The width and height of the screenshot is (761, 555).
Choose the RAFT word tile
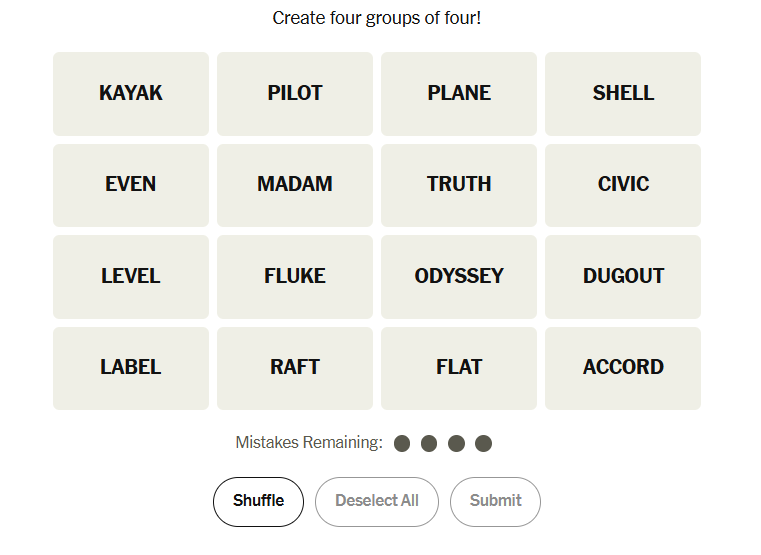click(x=295, y=368)
